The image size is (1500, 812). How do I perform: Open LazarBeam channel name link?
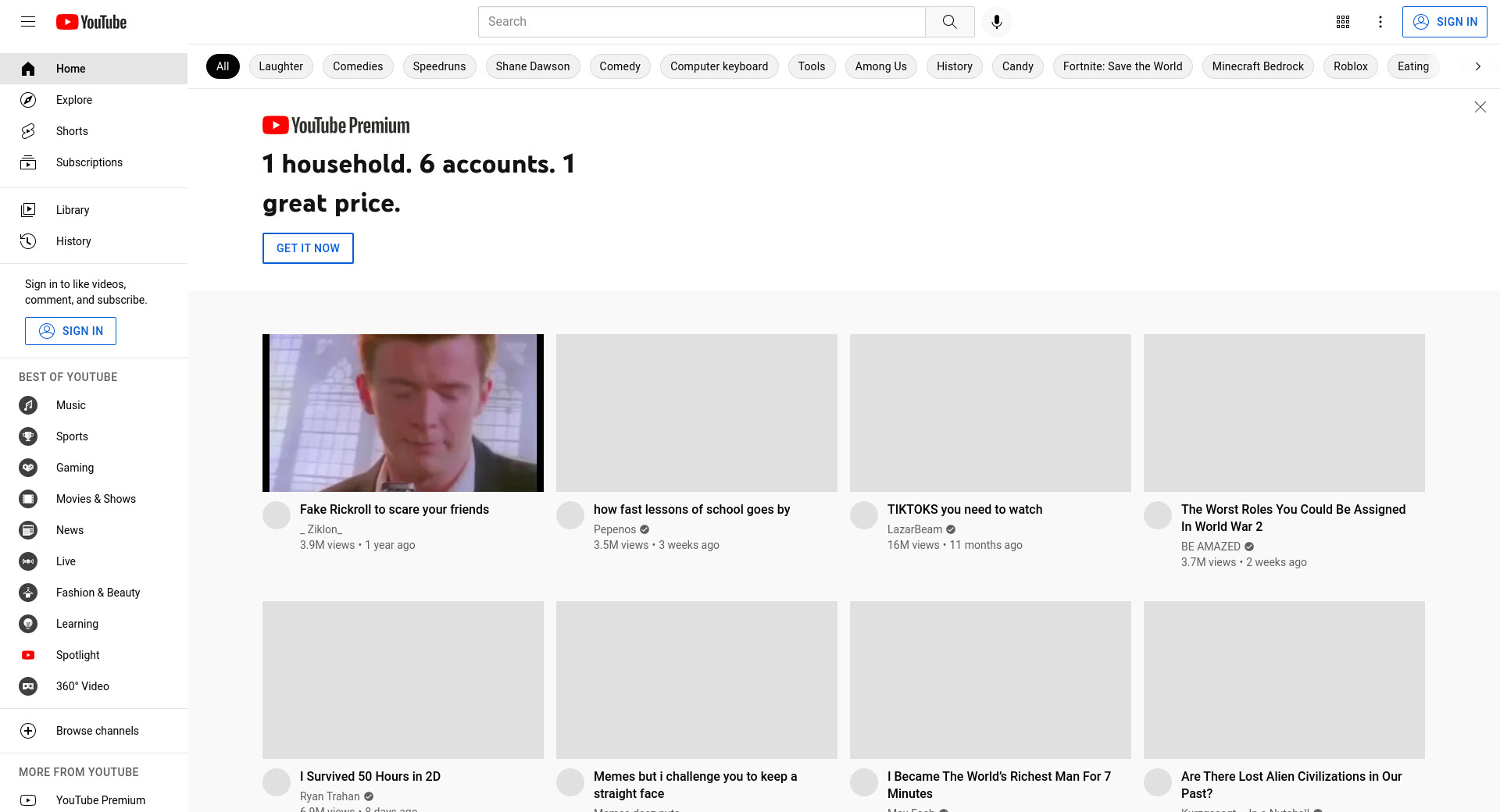pyautogui.click(x=915, y=529)
